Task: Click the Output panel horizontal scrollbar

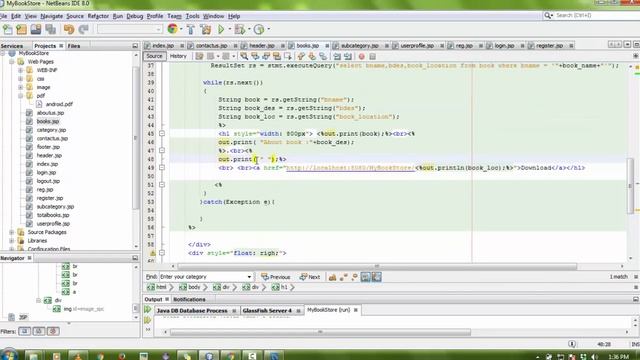Action: (x=320, y=332)
